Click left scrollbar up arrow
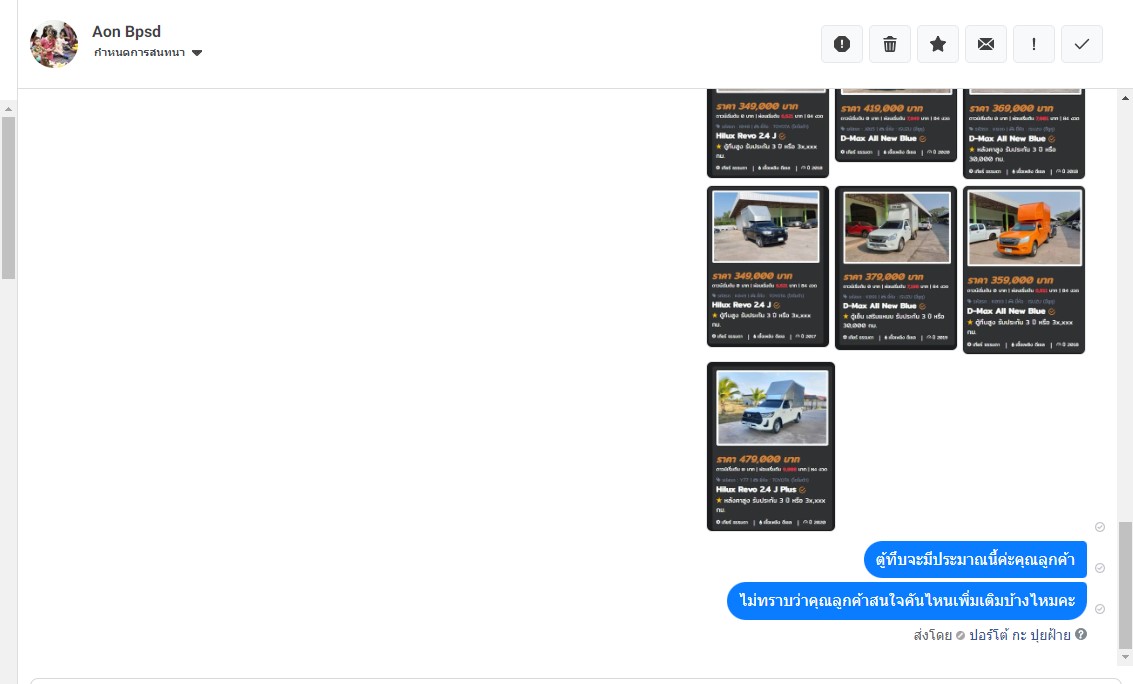The width and height of the screenshot is (1133, 684). [x=8, y=109]
